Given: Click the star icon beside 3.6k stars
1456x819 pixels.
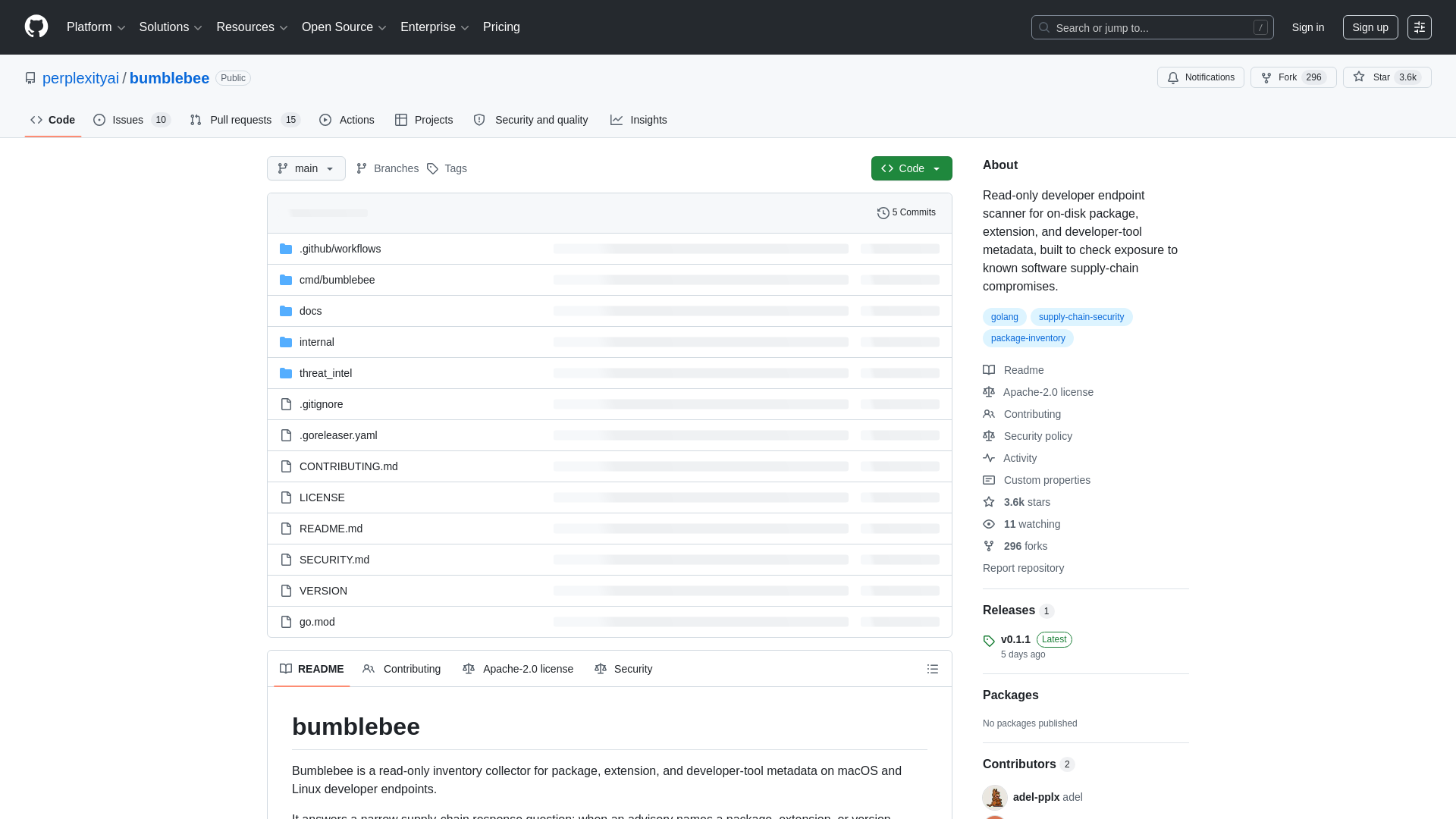Looking at the screenshot, I should [x=989, y=502].
